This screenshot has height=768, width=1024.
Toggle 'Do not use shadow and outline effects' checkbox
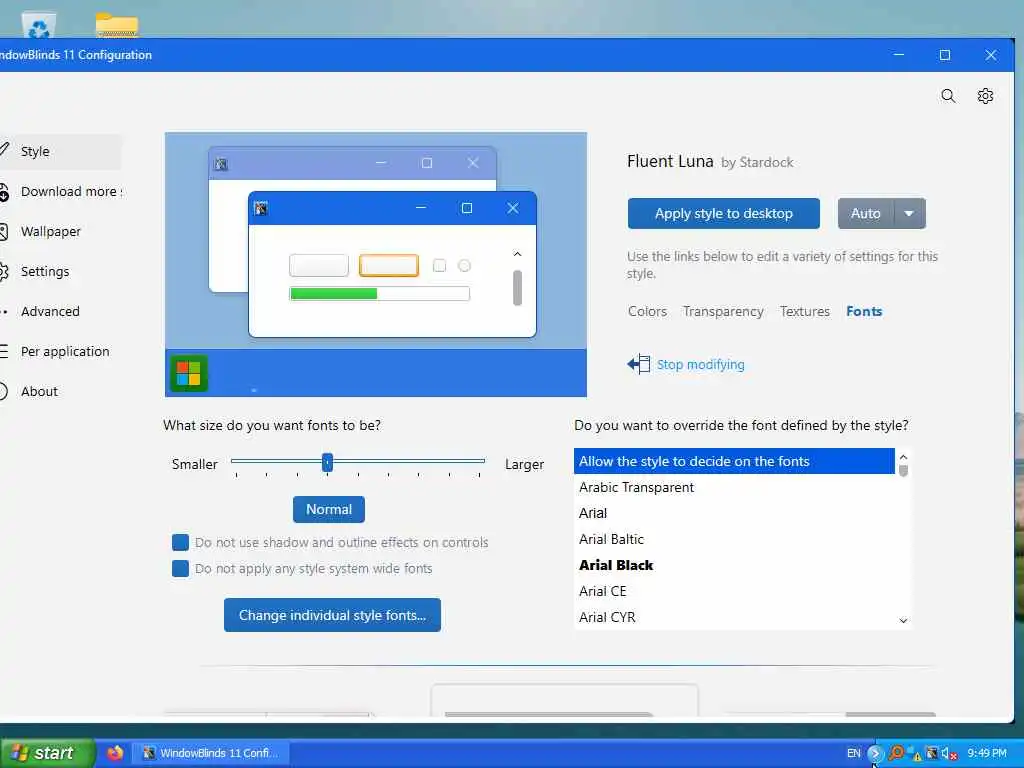coord(180,543)
